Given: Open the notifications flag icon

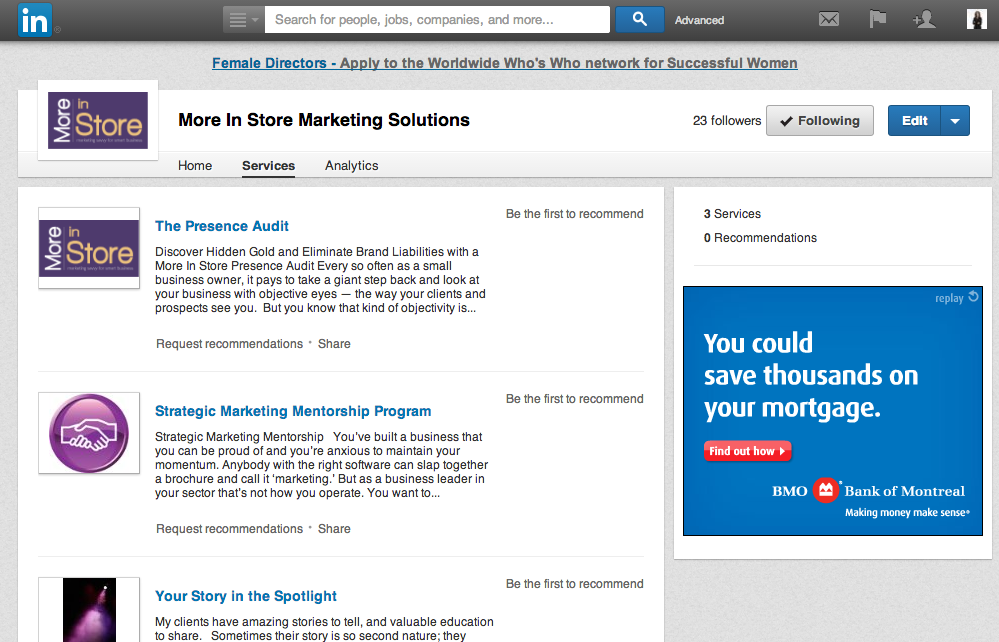Looking at the screenshot, I should [x=878, y=19].
